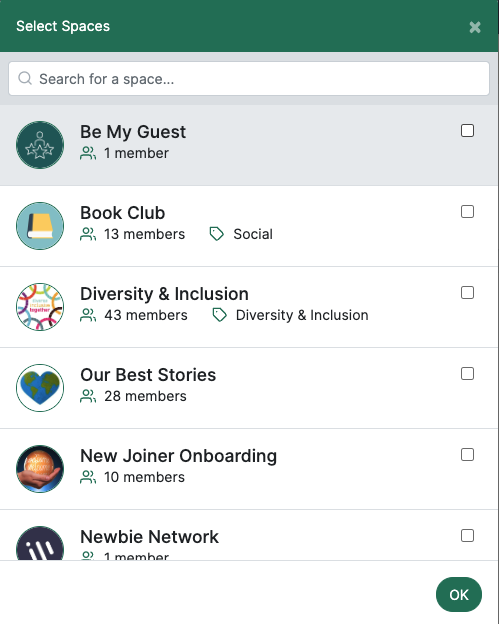Tick the Book Club checkbox
Viewport: 499px width, 624px height.
(467, 212)
